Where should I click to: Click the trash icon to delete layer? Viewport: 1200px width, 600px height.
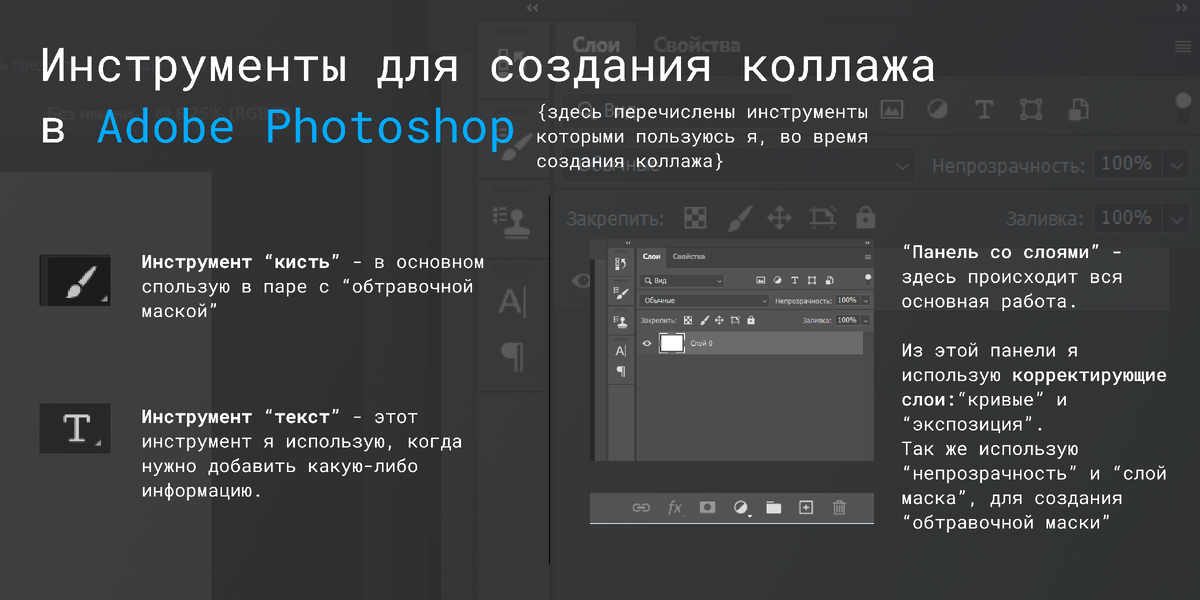[839, 507]
